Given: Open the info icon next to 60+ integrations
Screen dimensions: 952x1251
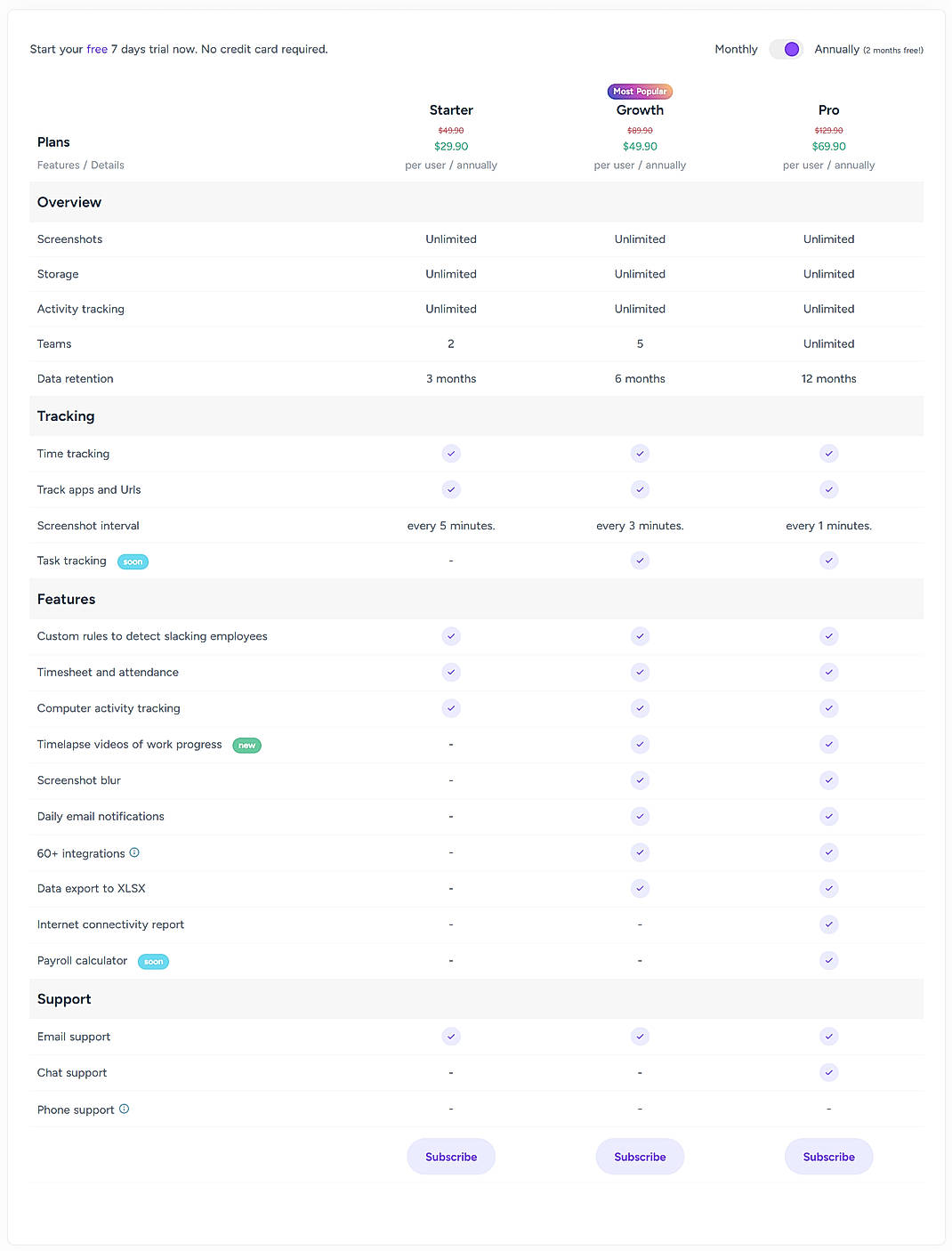Looking at the screenshot, I should 134,852.
